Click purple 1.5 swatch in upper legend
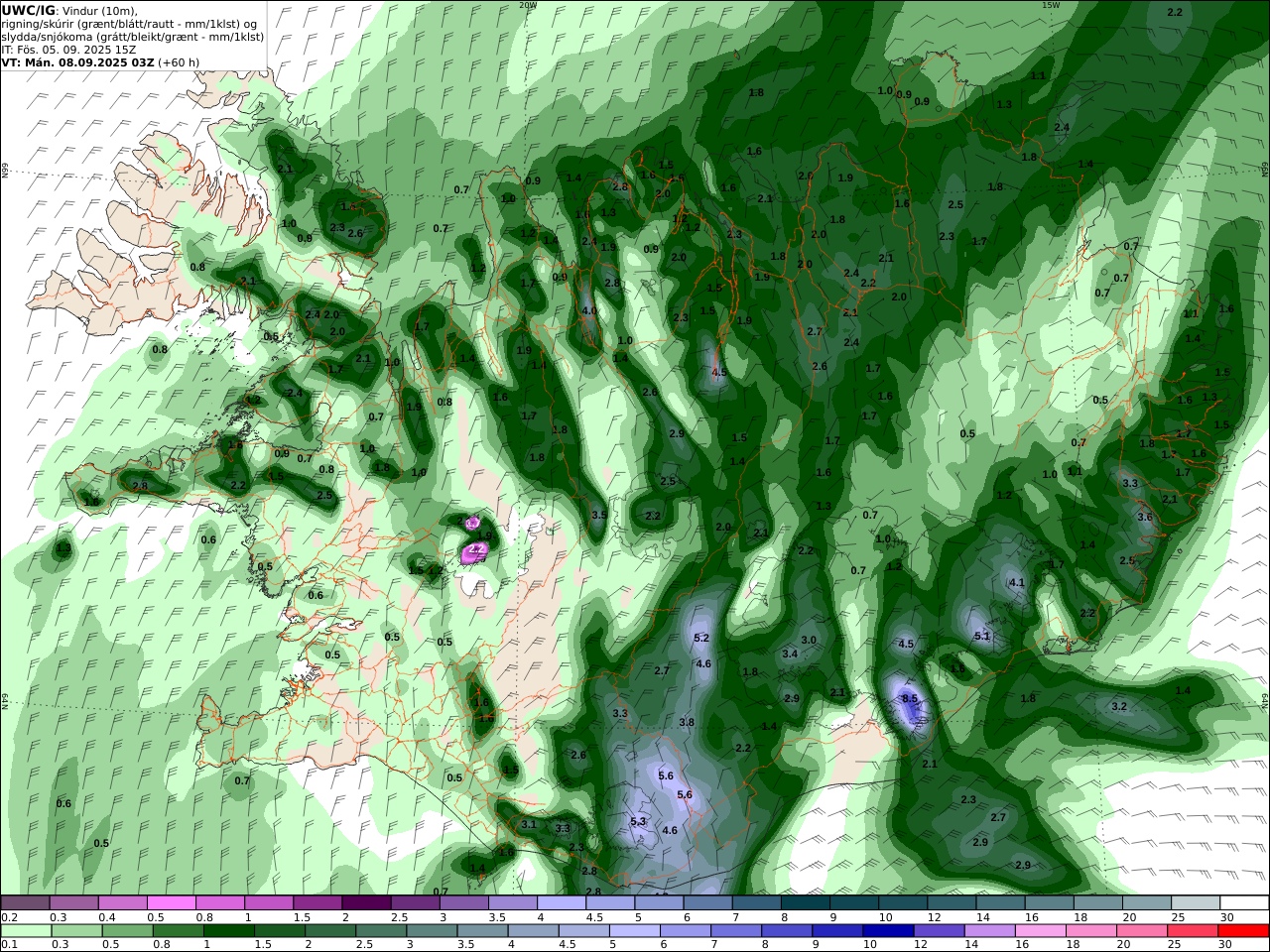Screen dimensions: 1270x952 317,903
